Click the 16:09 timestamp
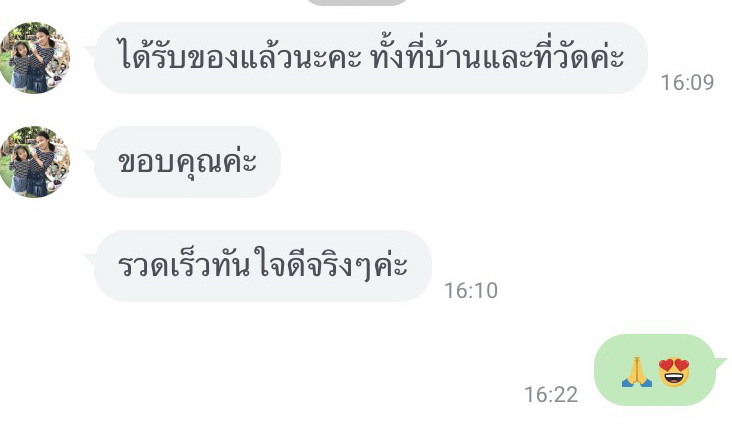This screenshot has width=732, height=424. (x=687, y=83)
